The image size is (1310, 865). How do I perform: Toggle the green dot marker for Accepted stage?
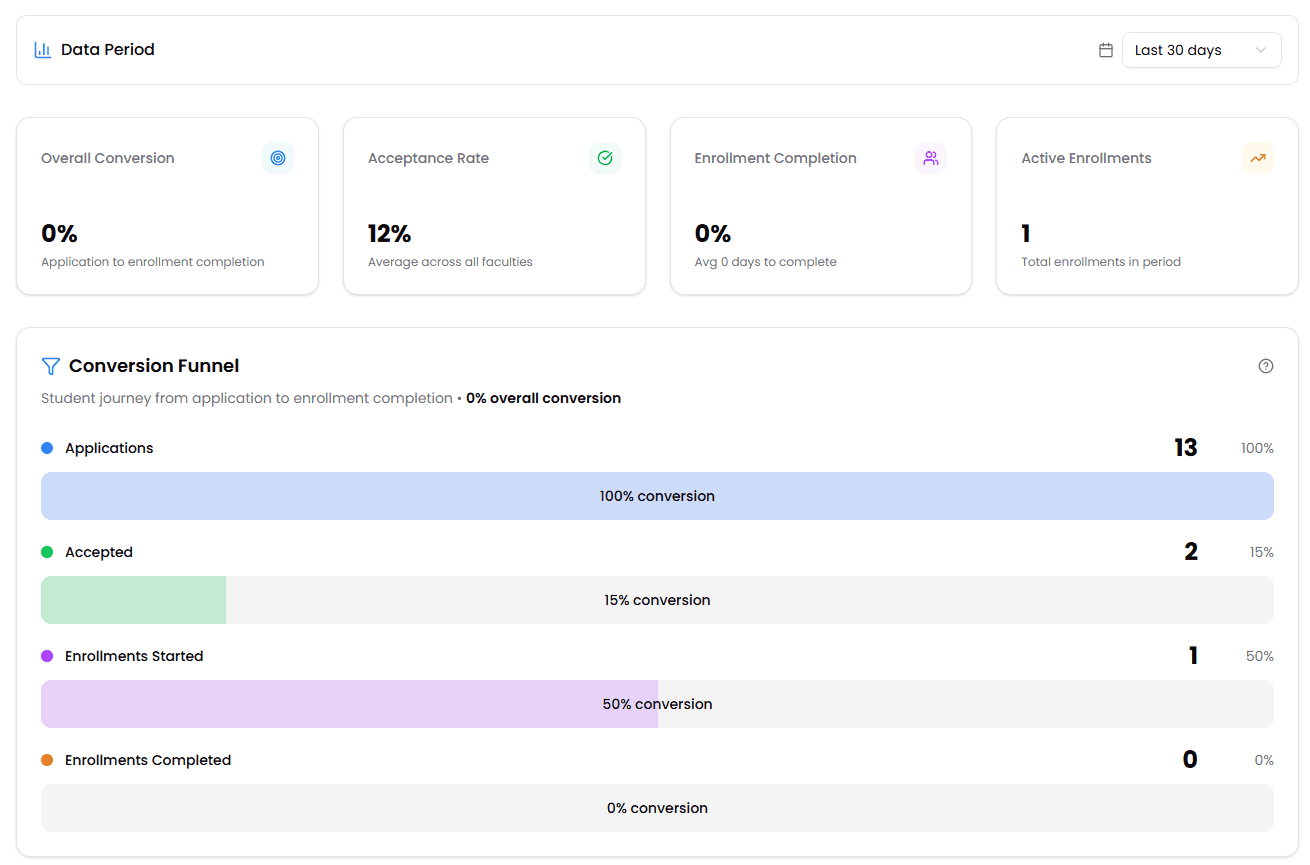(46, 551)
